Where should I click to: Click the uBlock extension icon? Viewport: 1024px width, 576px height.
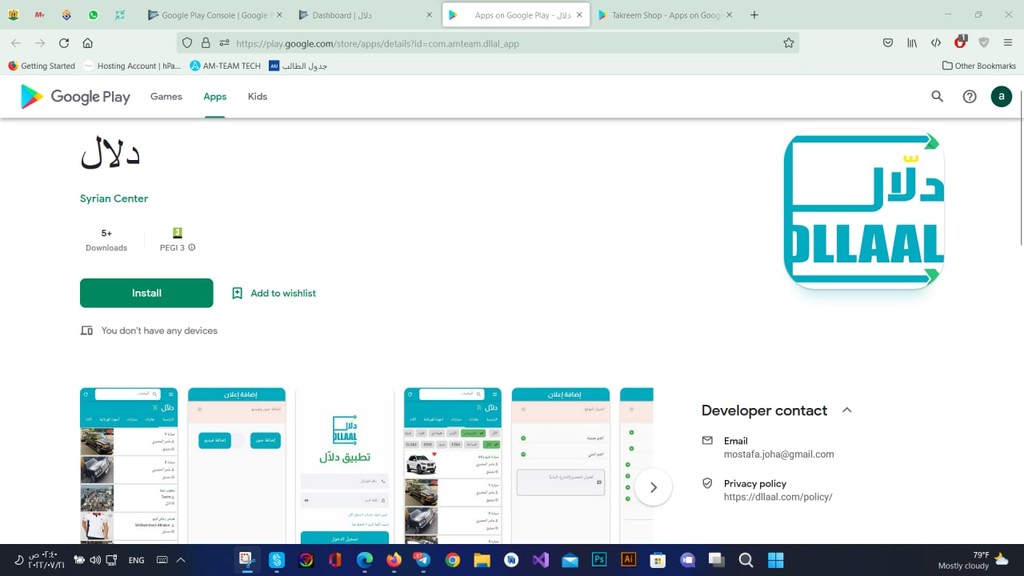(x=960, y=42)
